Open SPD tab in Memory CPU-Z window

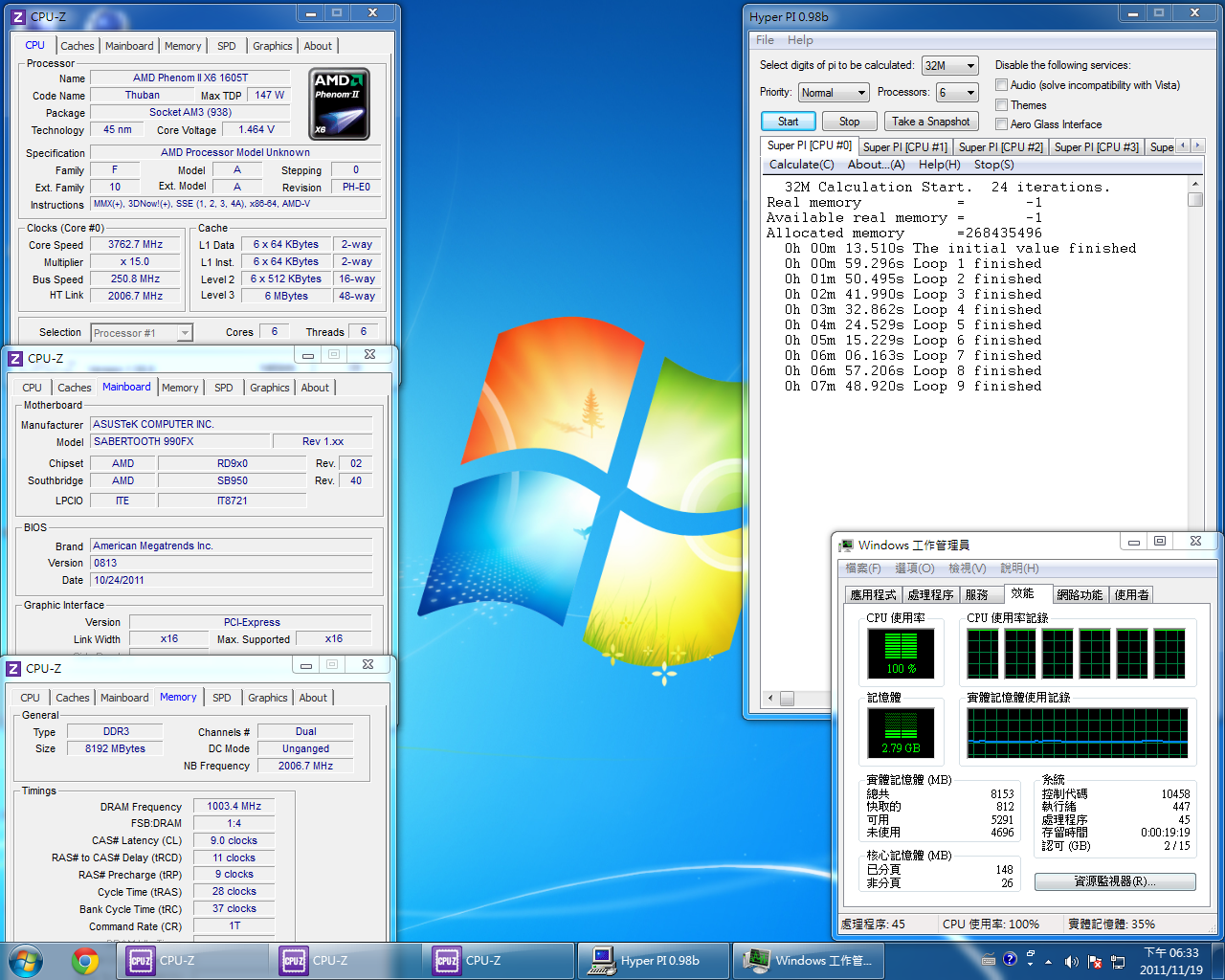[221, 698]
